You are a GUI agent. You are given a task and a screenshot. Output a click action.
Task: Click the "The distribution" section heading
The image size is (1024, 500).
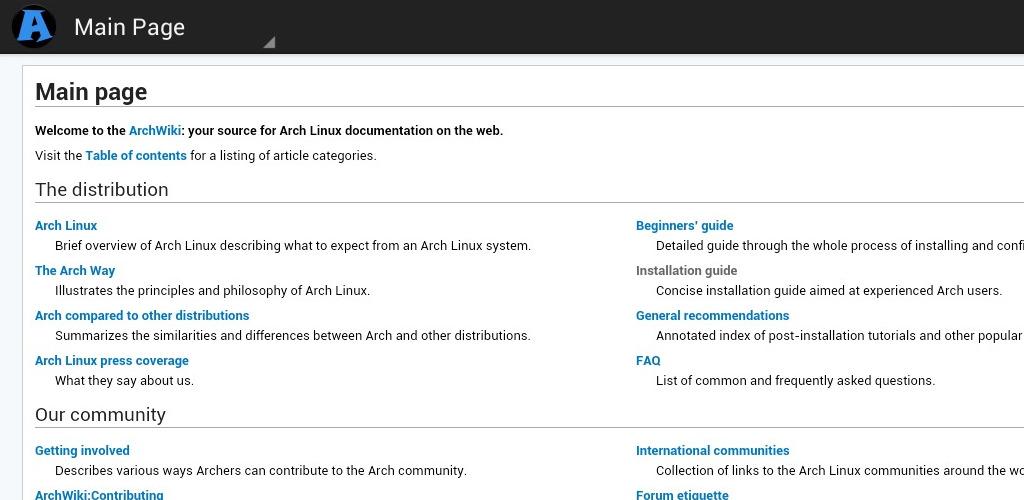coord(102,190)
